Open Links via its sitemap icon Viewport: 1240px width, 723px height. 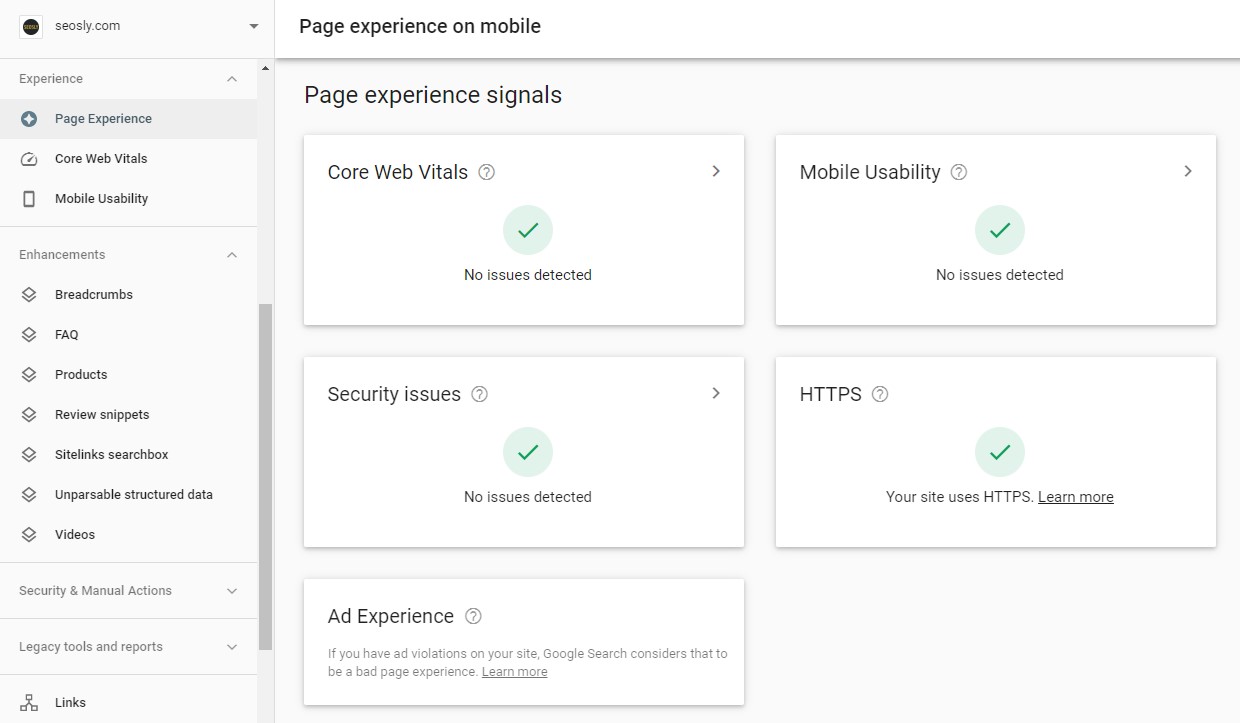pyautogui.click(x=30, y=702)
